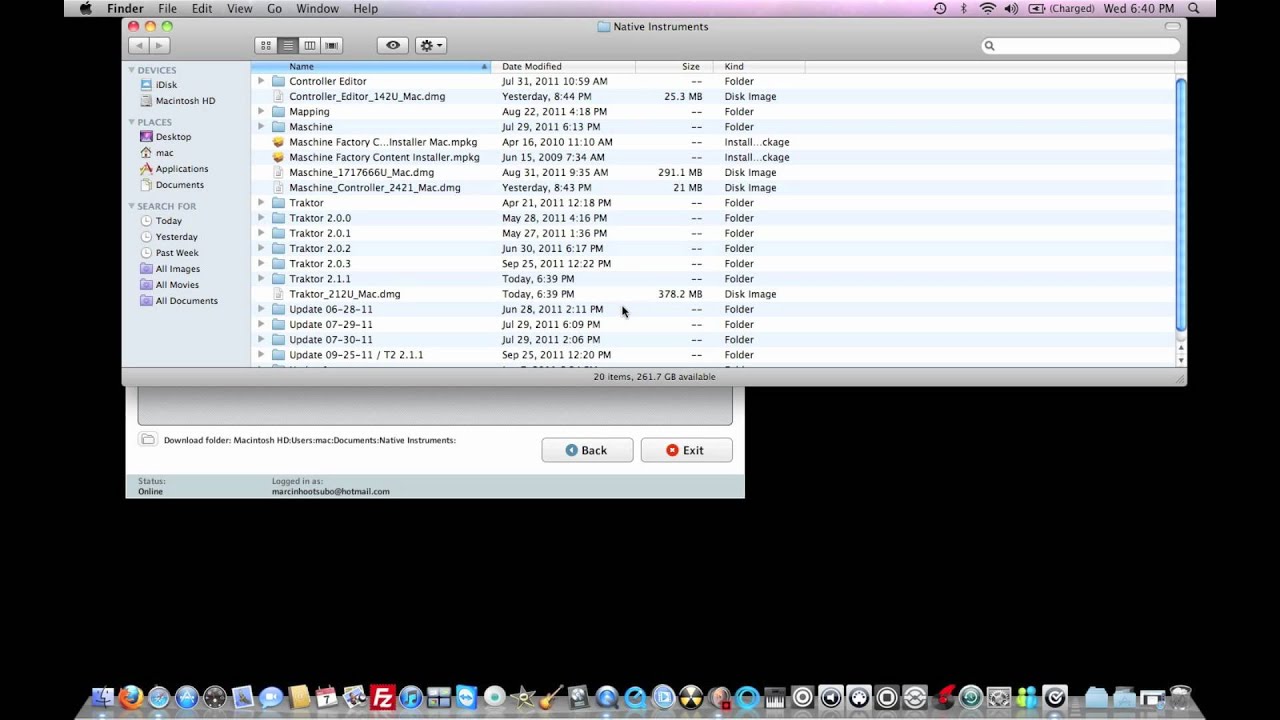Open the View menu
The height and width of the screenshot is (720, 1280).
click(240, 8)
